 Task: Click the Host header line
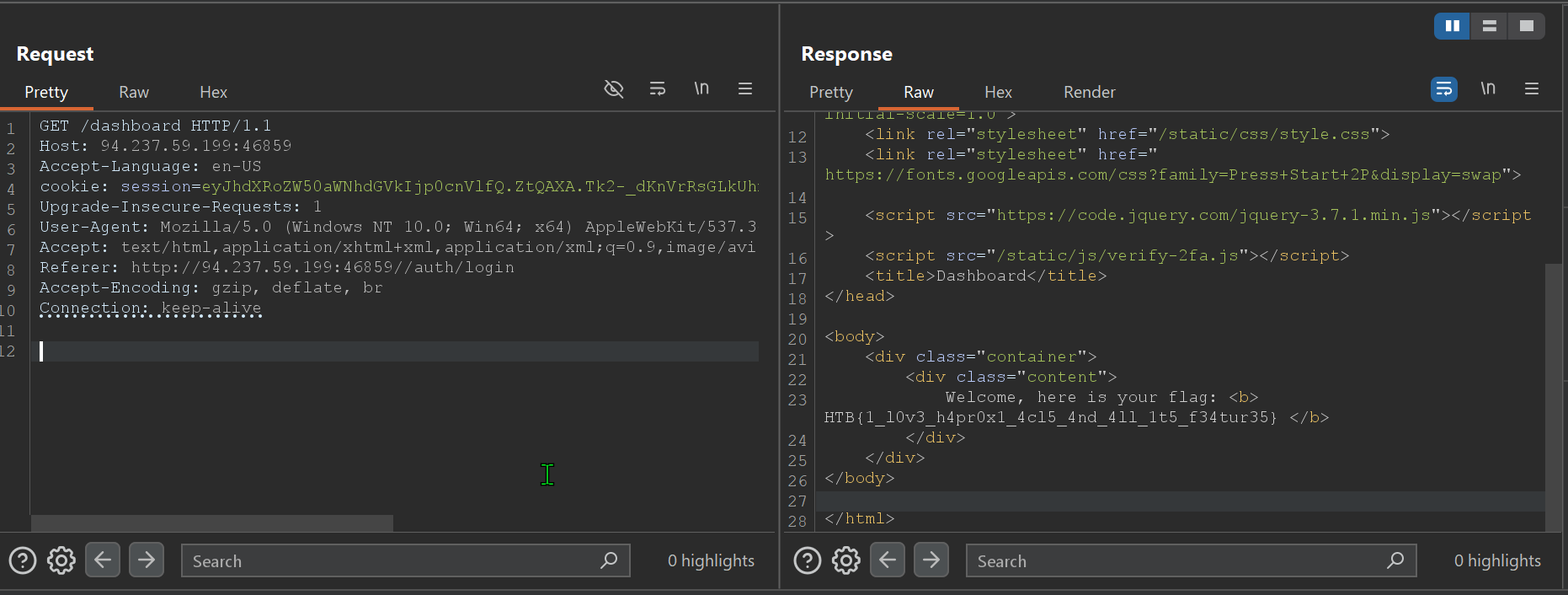pyautogui.click(x=166, y=146)
